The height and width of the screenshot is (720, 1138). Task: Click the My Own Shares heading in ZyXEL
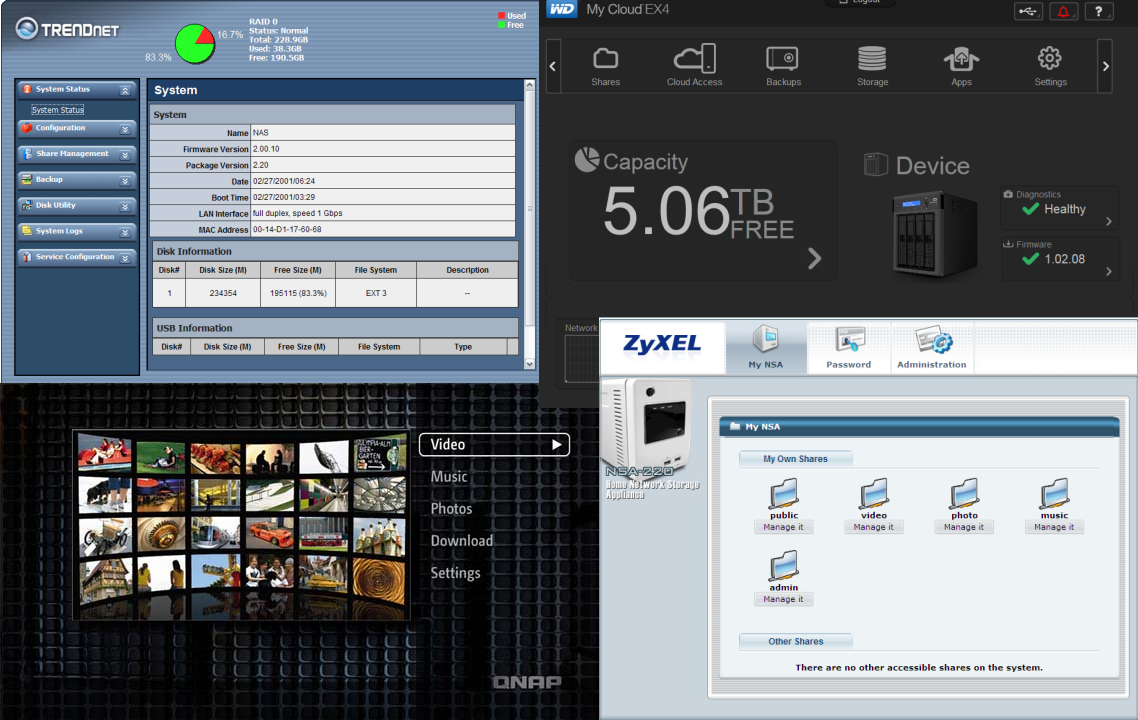pos(795,459)
